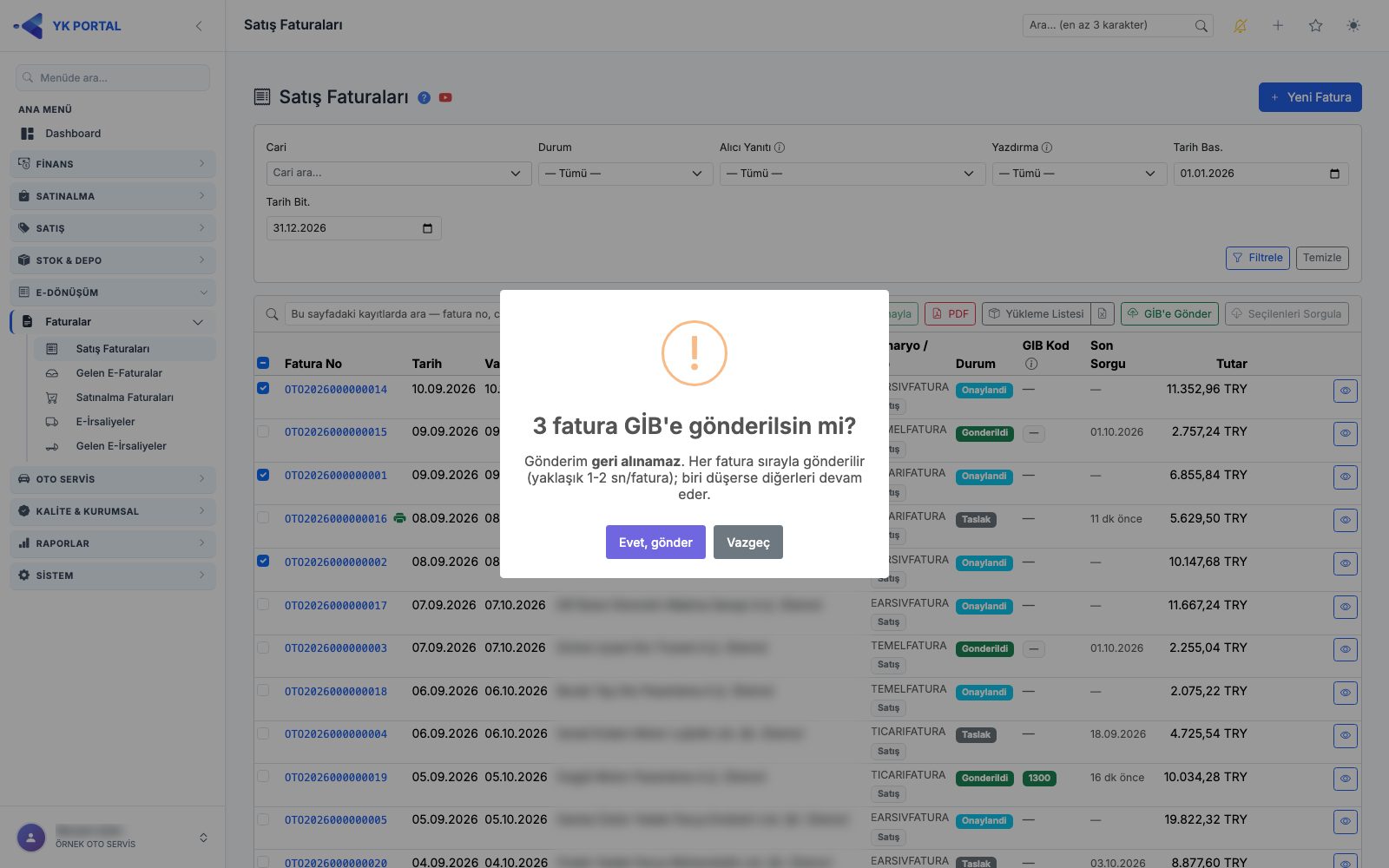The height and width of the screenshot is (868, 1389).
Task: Click the document icon beside Yükleme Listesi
Action: [x=1103, y=313]
